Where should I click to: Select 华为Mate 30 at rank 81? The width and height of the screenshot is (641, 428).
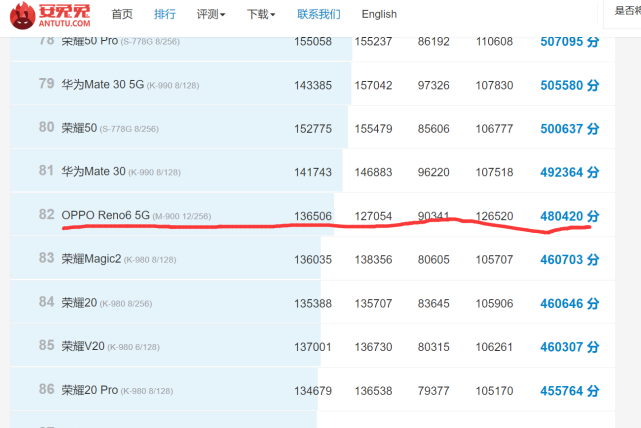click(93, 171)
